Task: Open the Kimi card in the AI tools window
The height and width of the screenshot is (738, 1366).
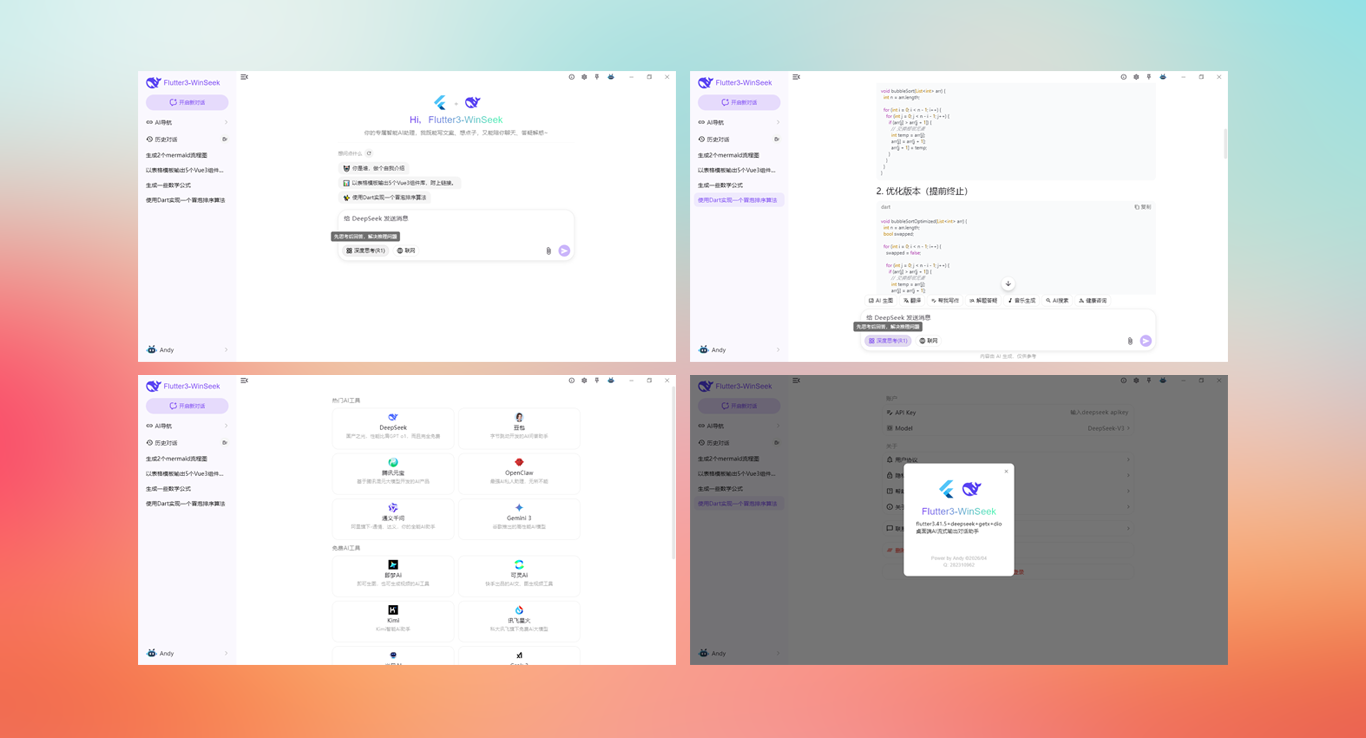Action: [393, 622]
